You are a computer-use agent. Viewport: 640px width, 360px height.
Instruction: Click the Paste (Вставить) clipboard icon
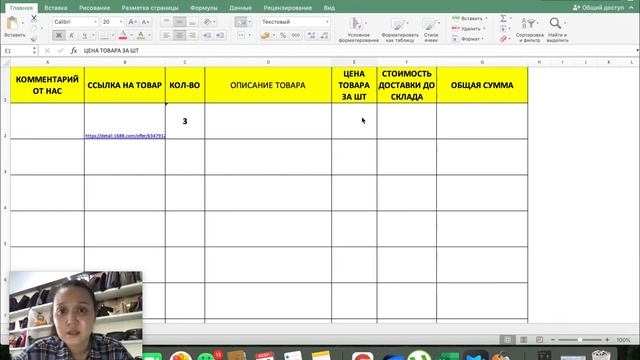(13, 23)
